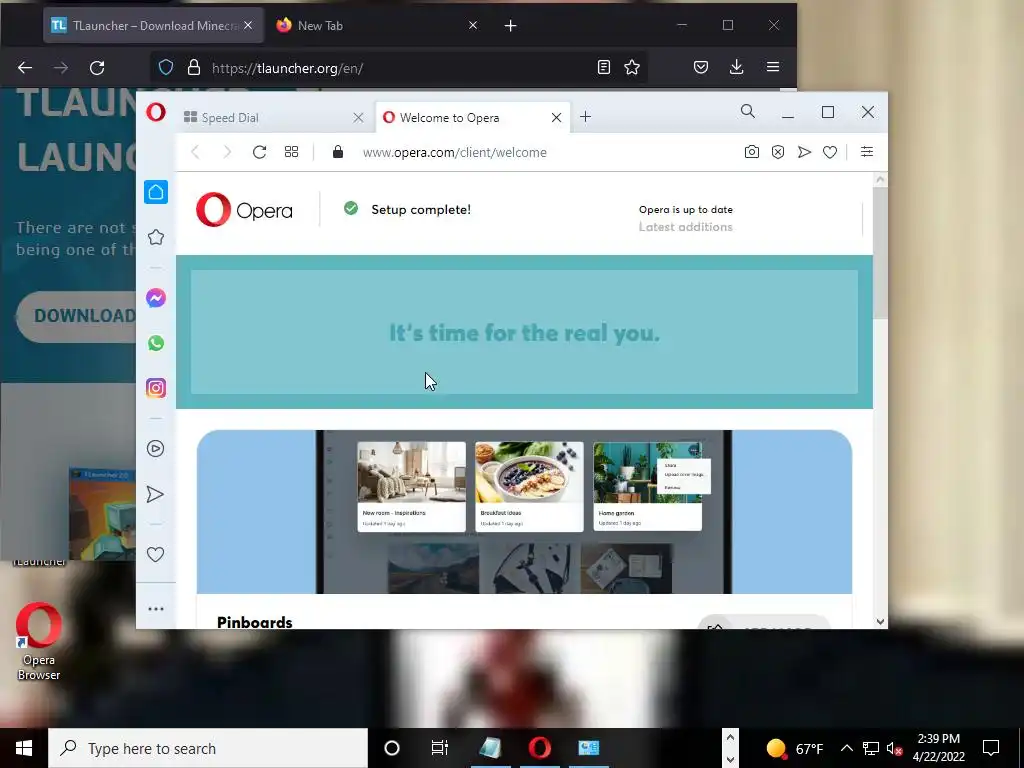Open the Windows Start menu
This screenshot has width=1024, height=768.
pyautogui.click(x=24, y=748)
